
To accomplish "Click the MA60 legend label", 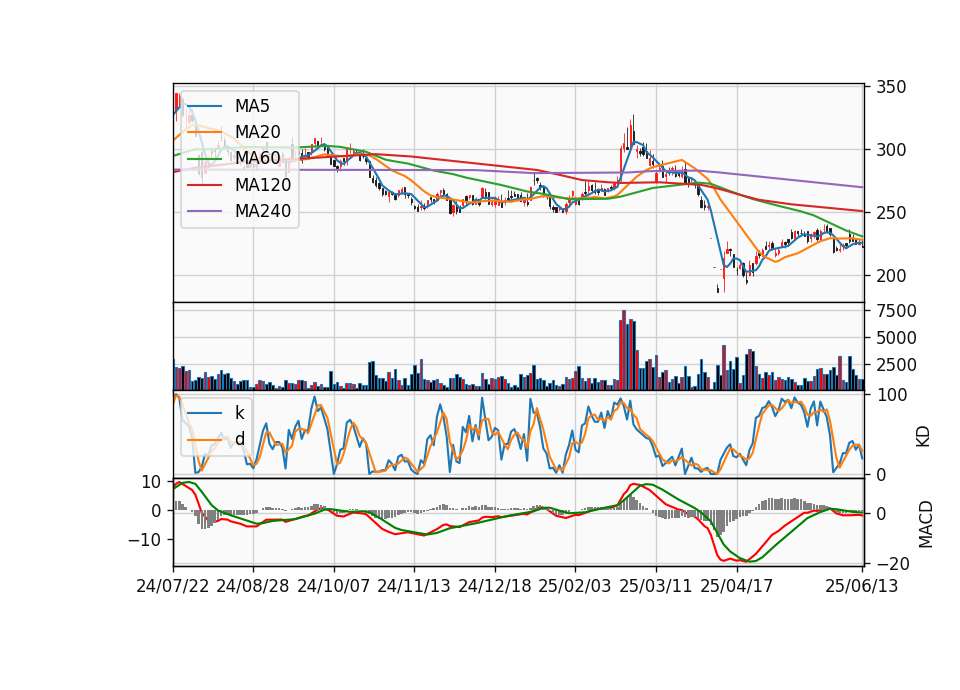I will tap(257, 158).
